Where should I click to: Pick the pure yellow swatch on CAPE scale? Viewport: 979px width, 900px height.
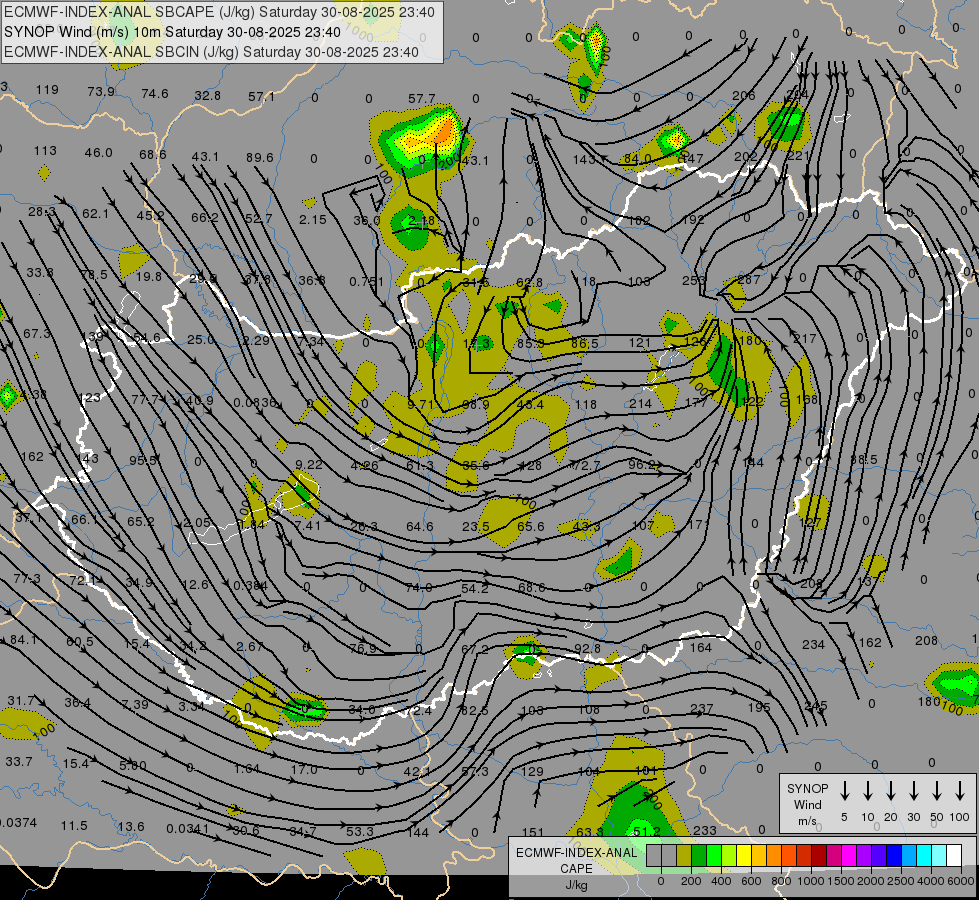coord(744,855)
